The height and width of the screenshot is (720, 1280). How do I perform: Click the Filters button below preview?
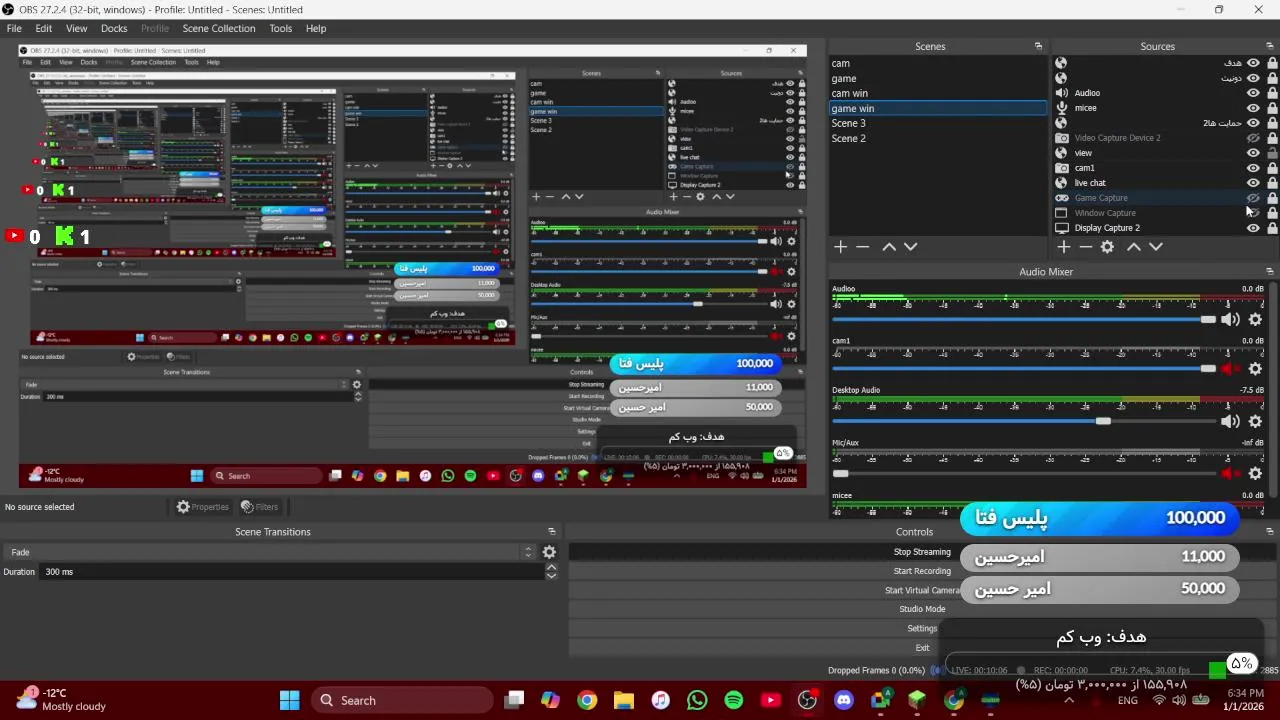tap(259, 507)
